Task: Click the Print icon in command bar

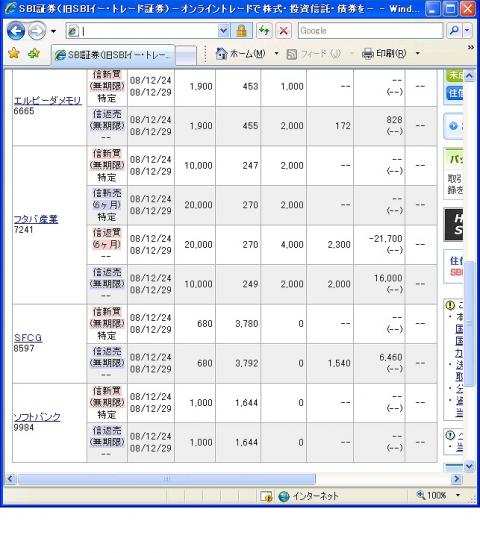Action: click(x=367, y=54)
